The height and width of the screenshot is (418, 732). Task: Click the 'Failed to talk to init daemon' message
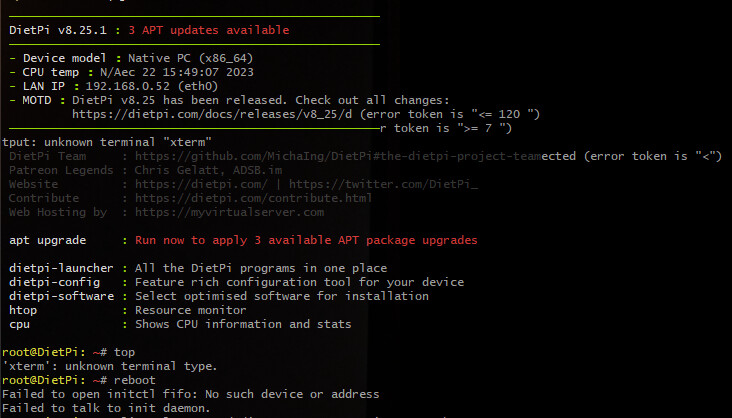(105, 409)
